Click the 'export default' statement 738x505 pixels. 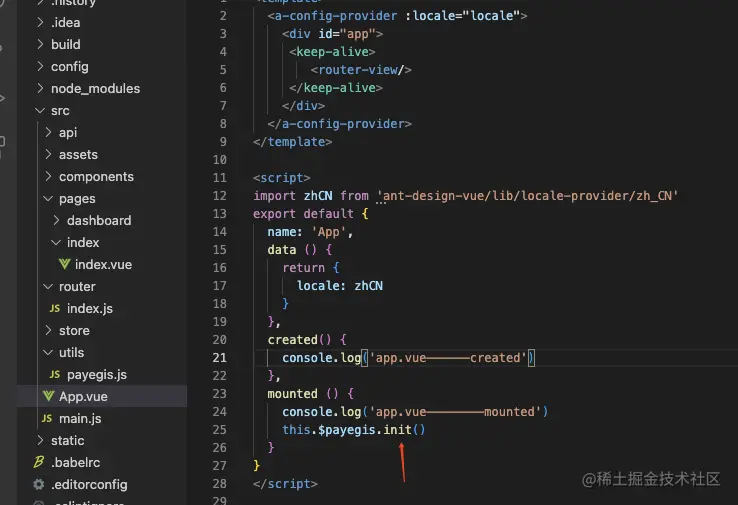[303, 214]
